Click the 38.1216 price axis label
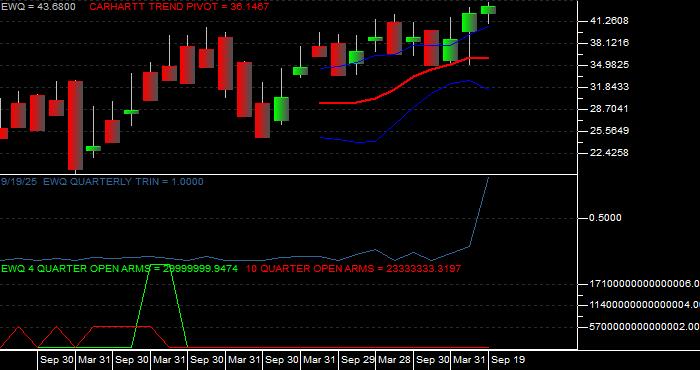 pos(598,43)
